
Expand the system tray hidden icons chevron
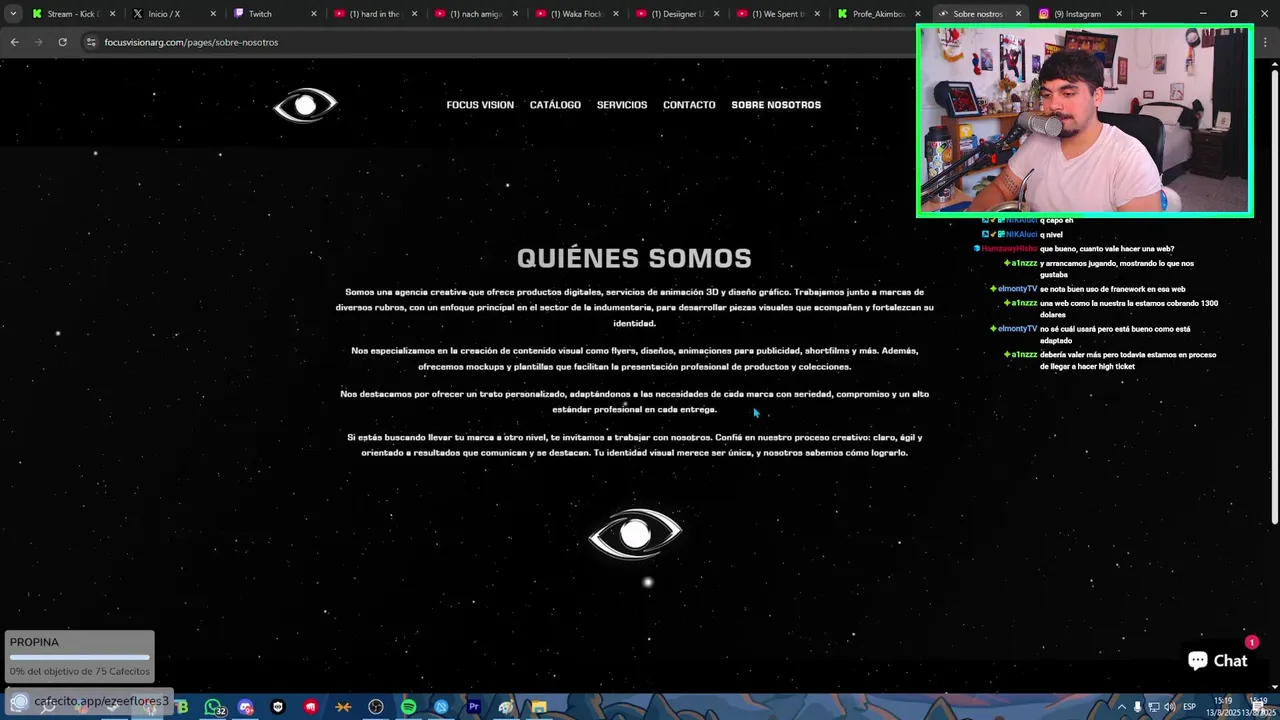click(1121, 707)
